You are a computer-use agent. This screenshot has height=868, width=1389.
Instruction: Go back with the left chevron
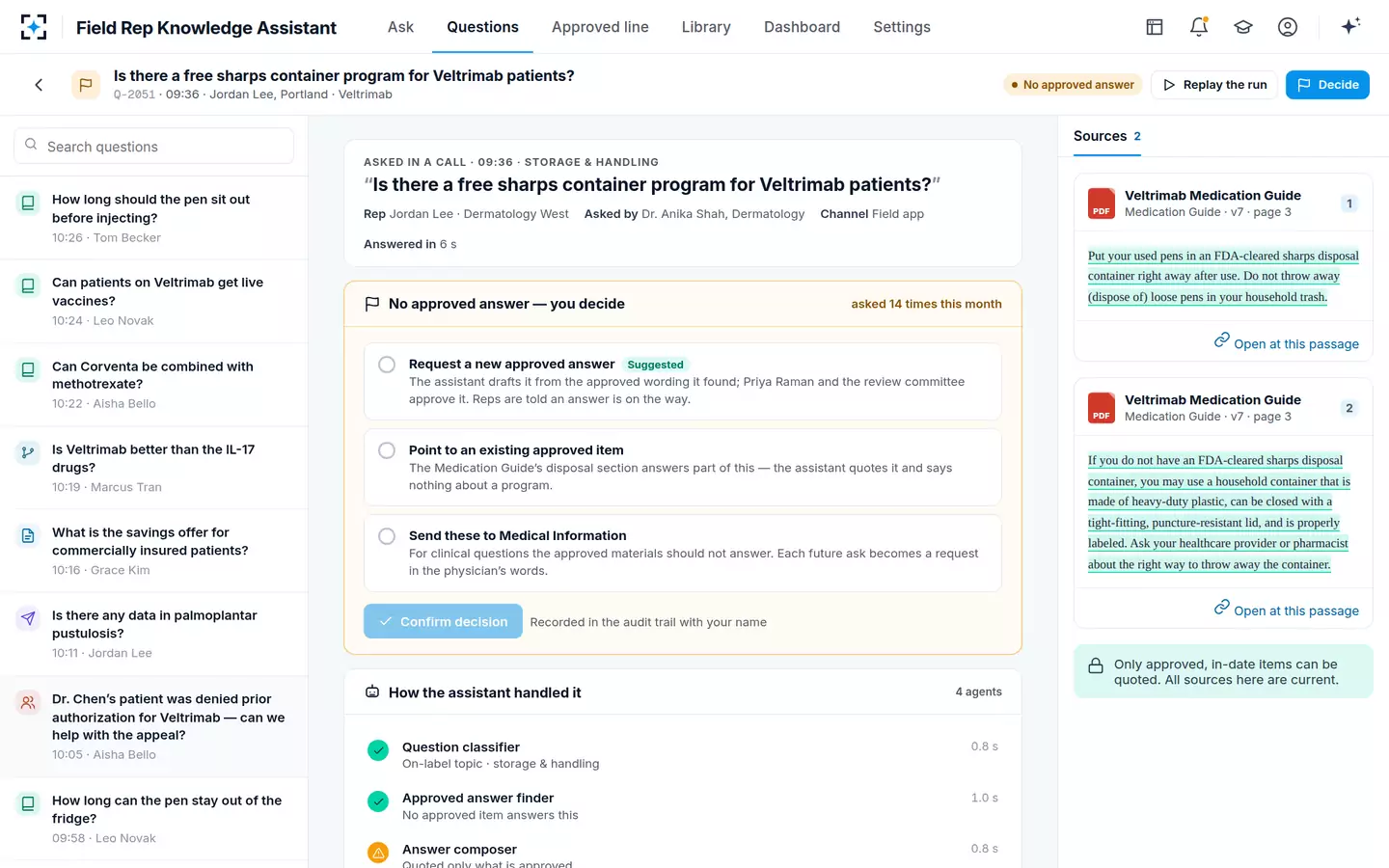pyautogui.click(x=39, y=85)
